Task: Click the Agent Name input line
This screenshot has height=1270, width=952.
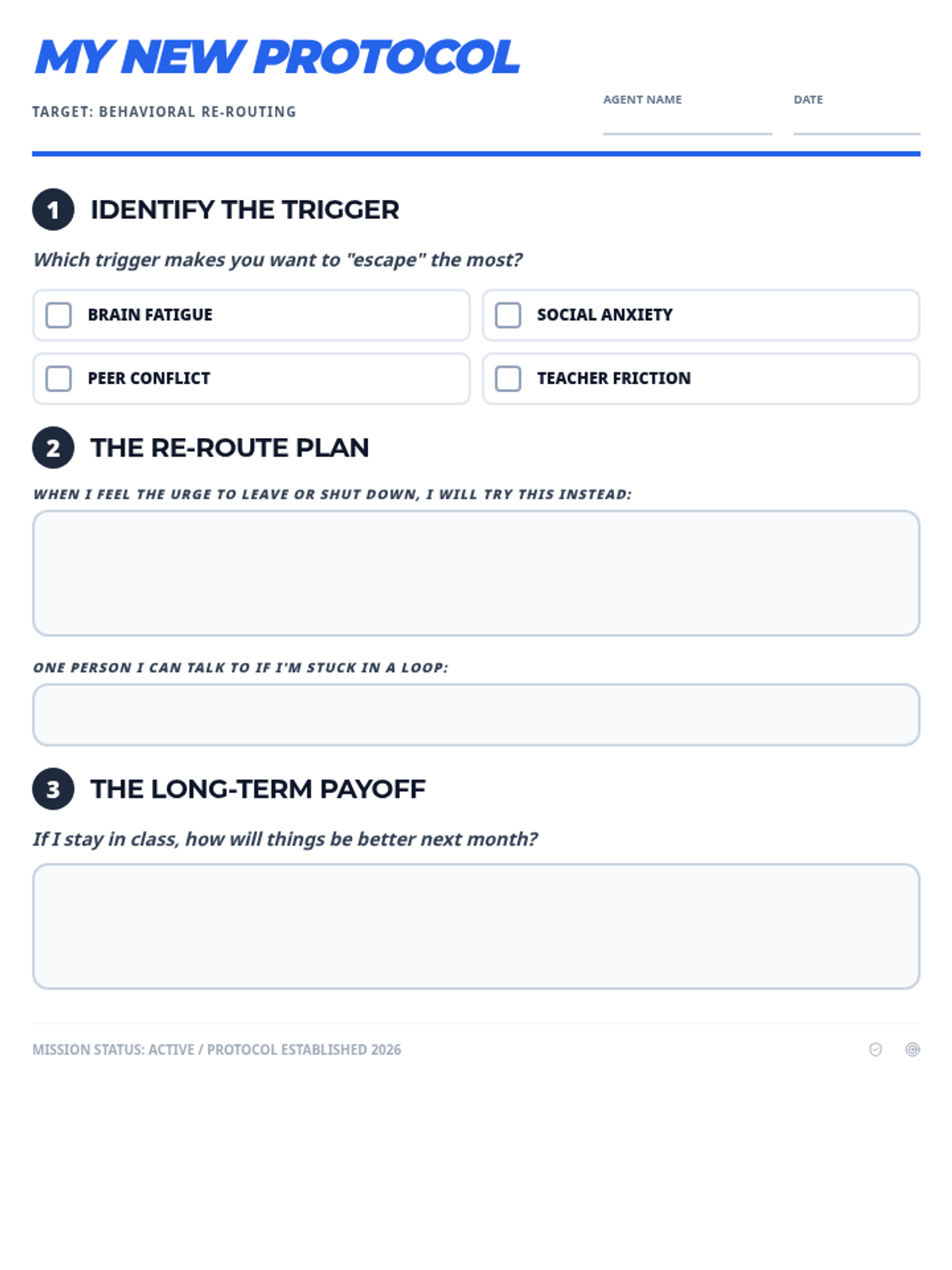Action: [687, 123]
